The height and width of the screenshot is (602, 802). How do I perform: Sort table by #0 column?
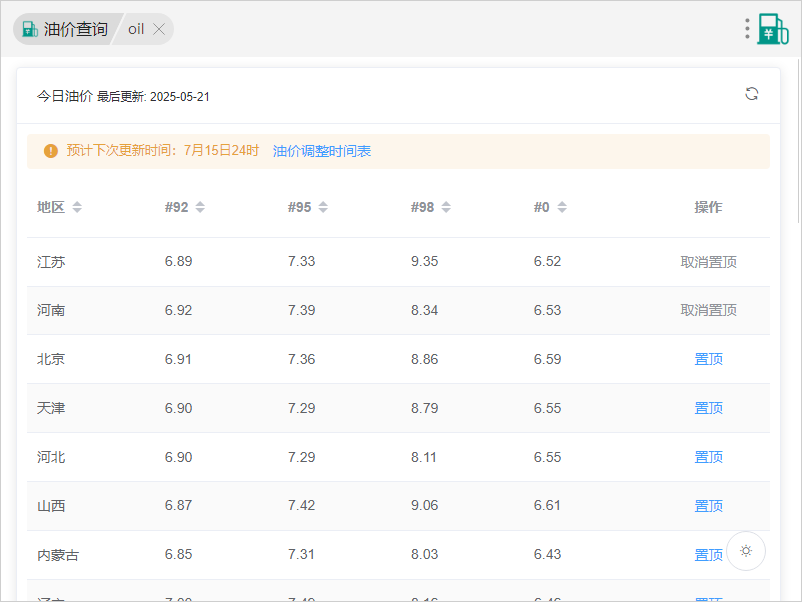click(562, 207)
